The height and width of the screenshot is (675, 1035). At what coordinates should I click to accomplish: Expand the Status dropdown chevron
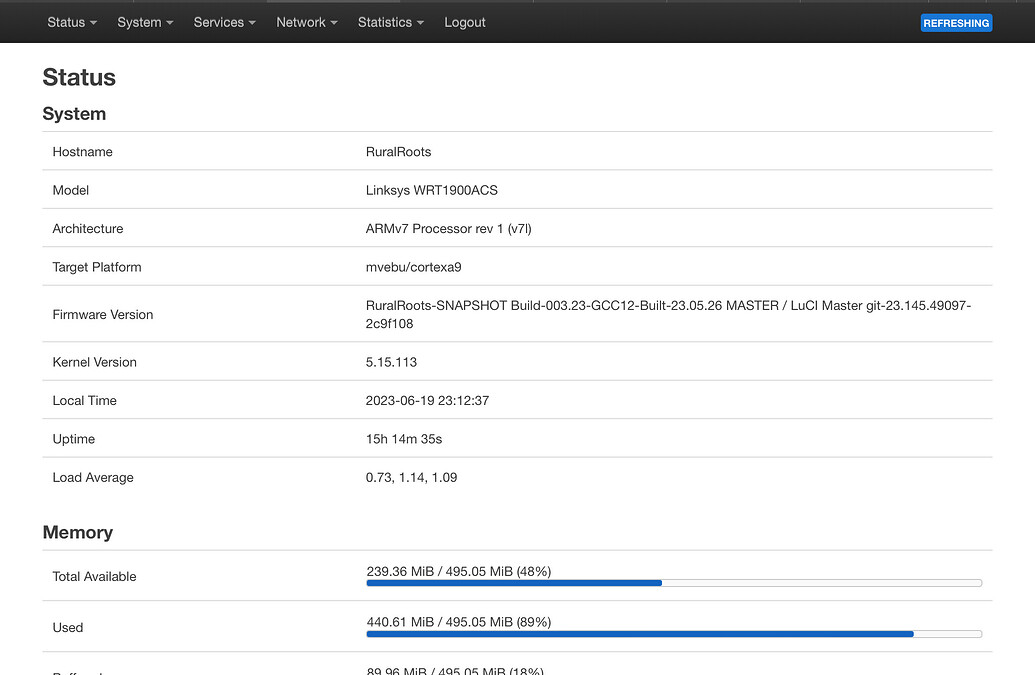click(x=94, y=22)
